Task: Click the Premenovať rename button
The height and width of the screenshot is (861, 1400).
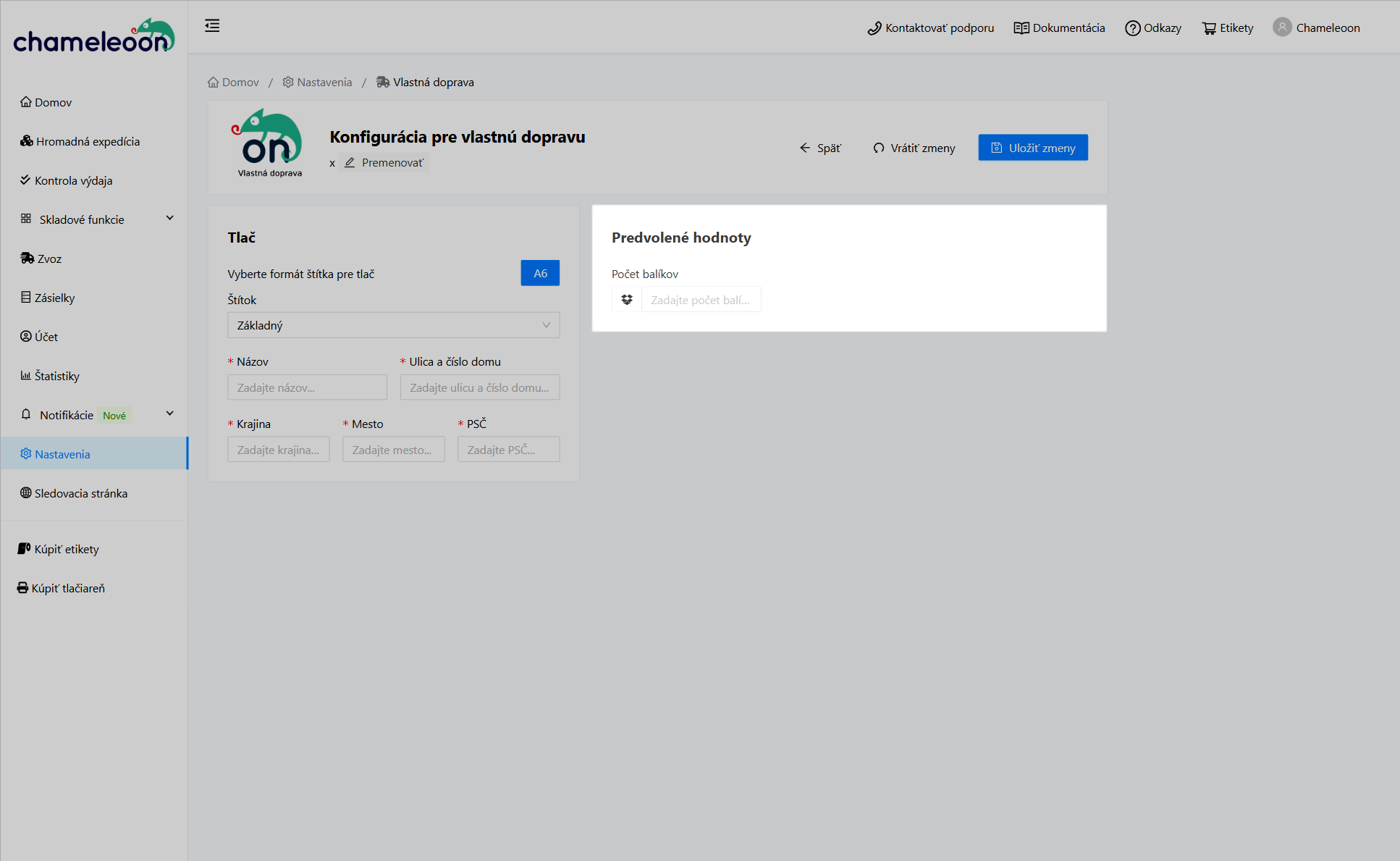Action: [384, 163]
